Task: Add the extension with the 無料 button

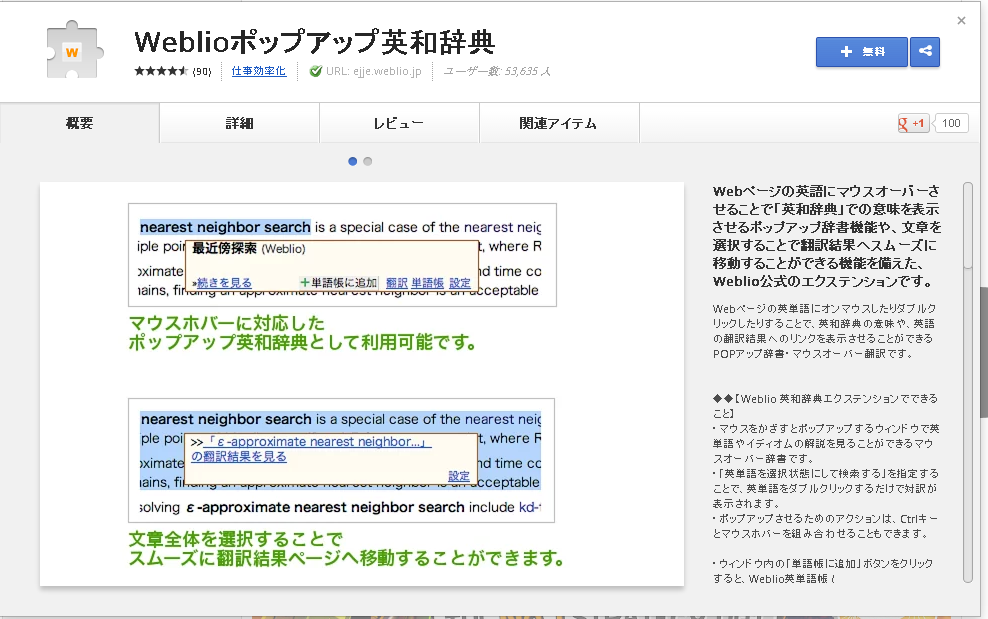Action: 861,52
